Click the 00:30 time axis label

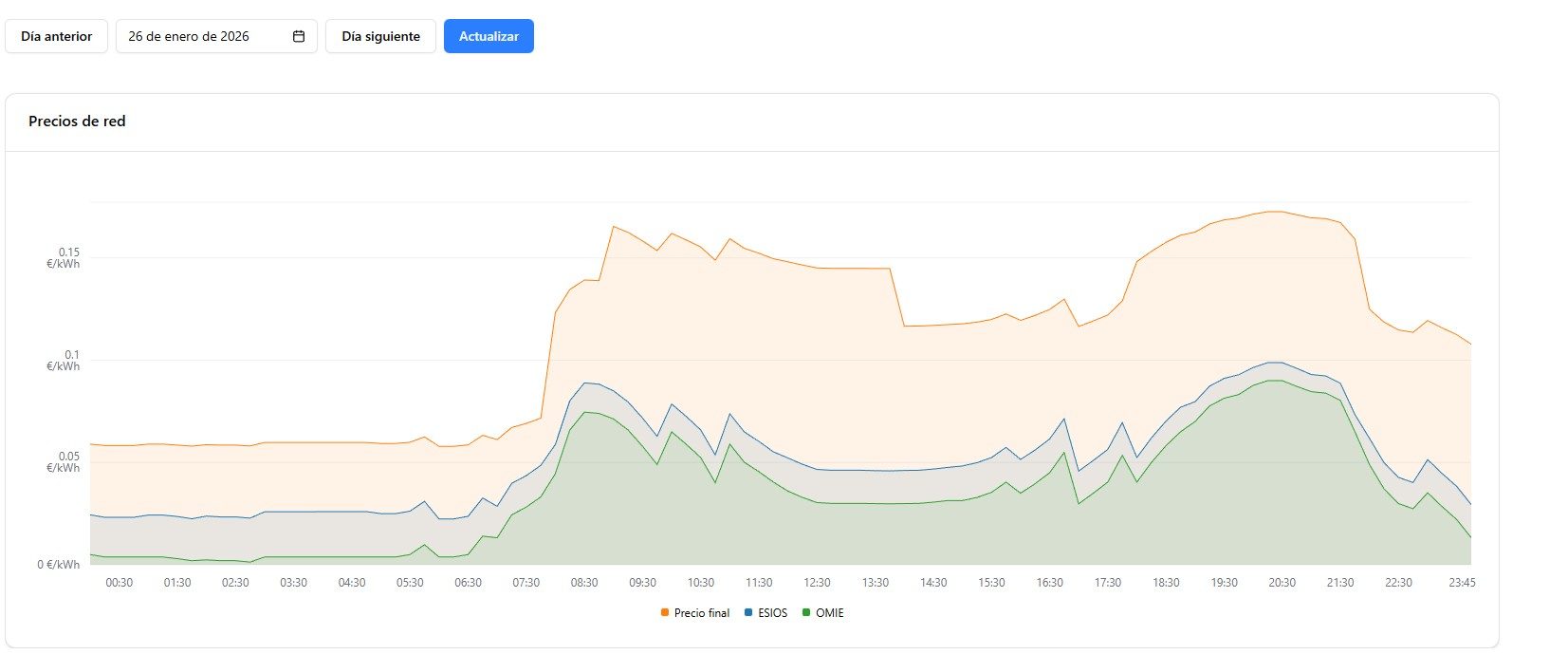click(120, 583)
